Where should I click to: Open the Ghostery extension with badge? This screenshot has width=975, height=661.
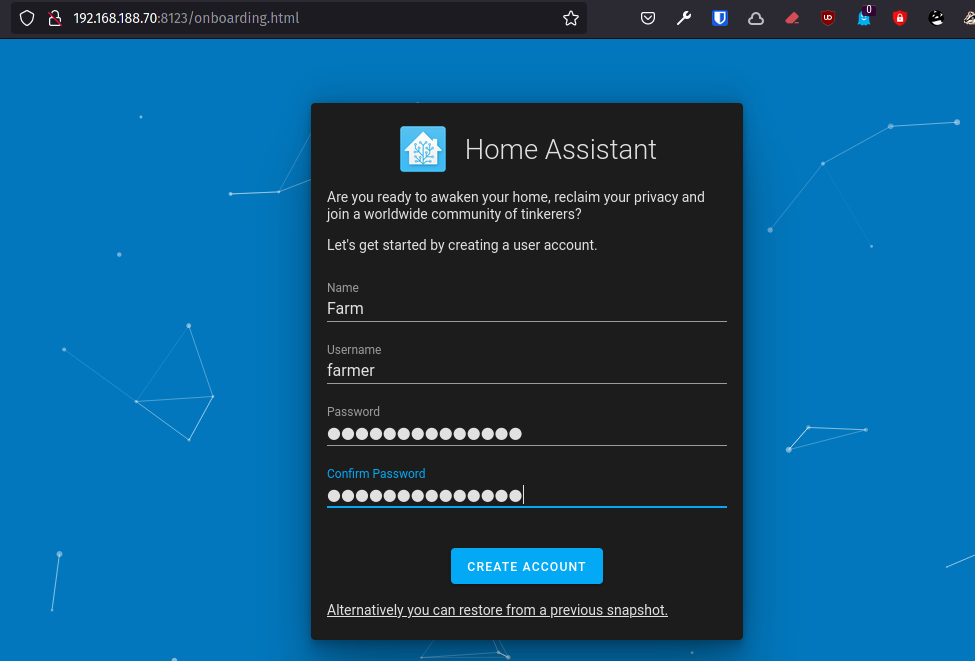(864, 18)
